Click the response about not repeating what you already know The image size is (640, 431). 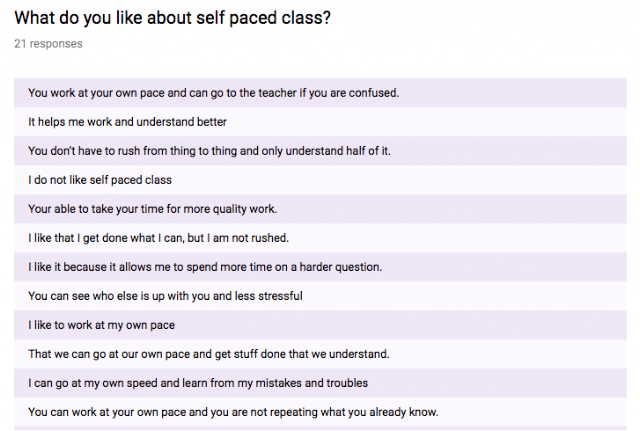233,412
